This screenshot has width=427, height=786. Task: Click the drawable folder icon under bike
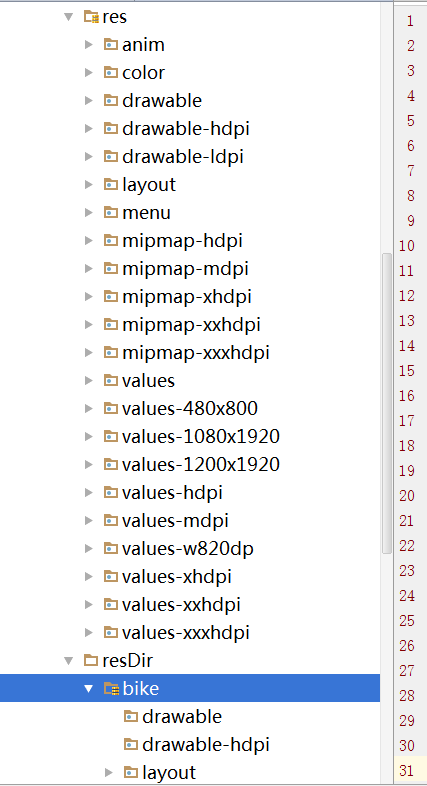pos(131,717)
